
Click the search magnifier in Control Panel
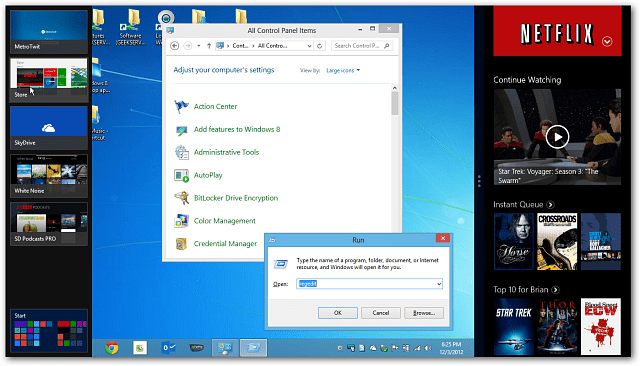click(x=387, y=46)
